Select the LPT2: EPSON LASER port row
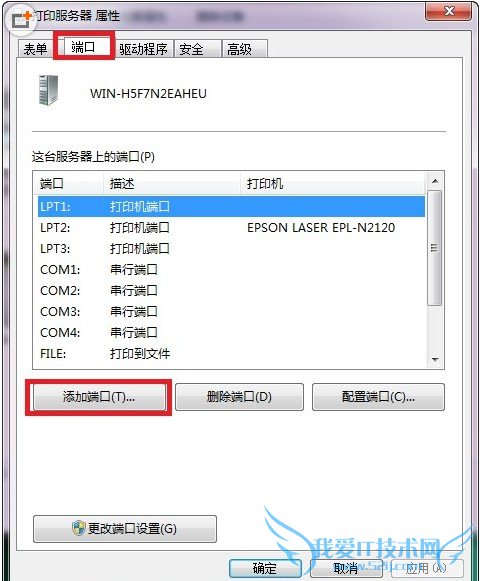This screenshot has width=480, height=581. 231,227
